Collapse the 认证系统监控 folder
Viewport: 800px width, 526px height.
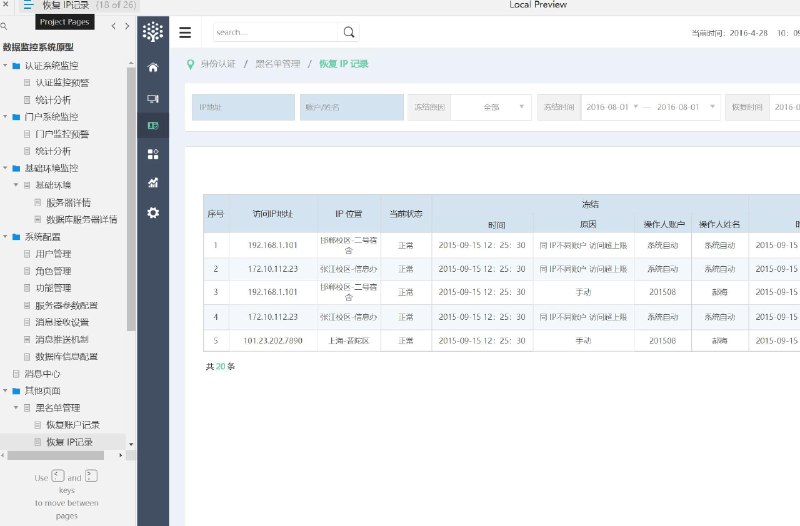5,65
